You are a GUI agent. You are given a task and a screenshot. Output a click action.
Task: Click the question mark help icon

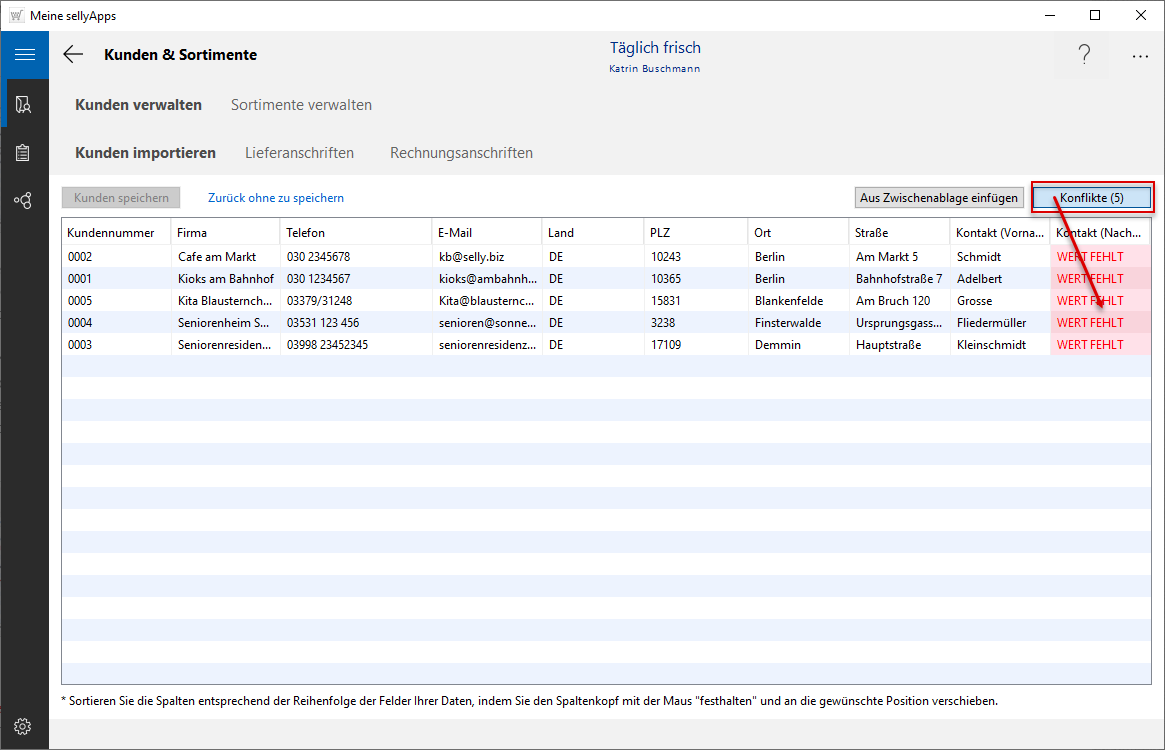[1084, 56]
